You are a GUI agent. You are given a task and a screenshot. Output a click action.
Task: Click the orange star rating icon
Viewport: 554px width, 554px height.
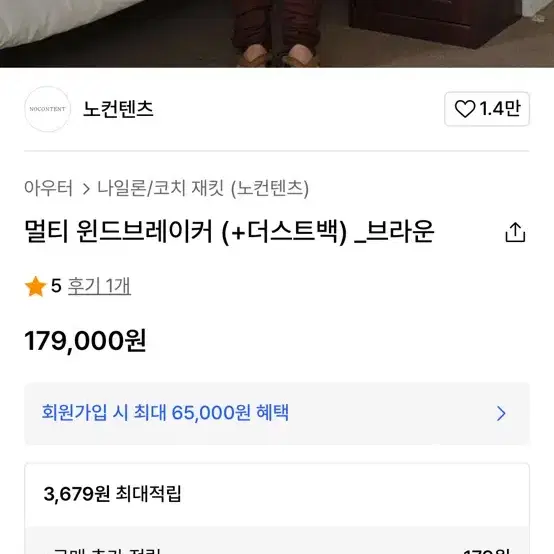35,286
